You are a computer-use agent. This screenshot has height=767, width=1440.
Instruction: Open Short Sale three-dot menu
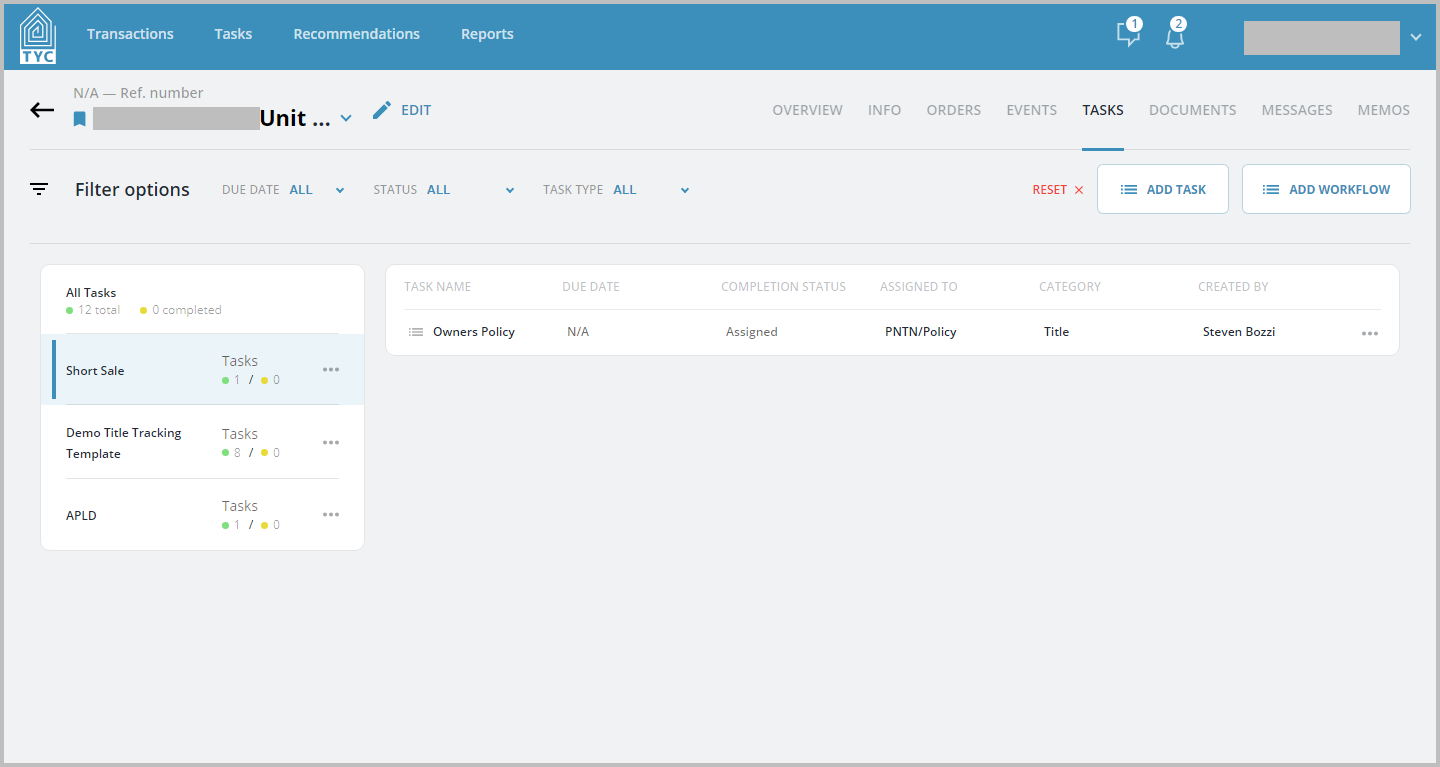(331, 370)
